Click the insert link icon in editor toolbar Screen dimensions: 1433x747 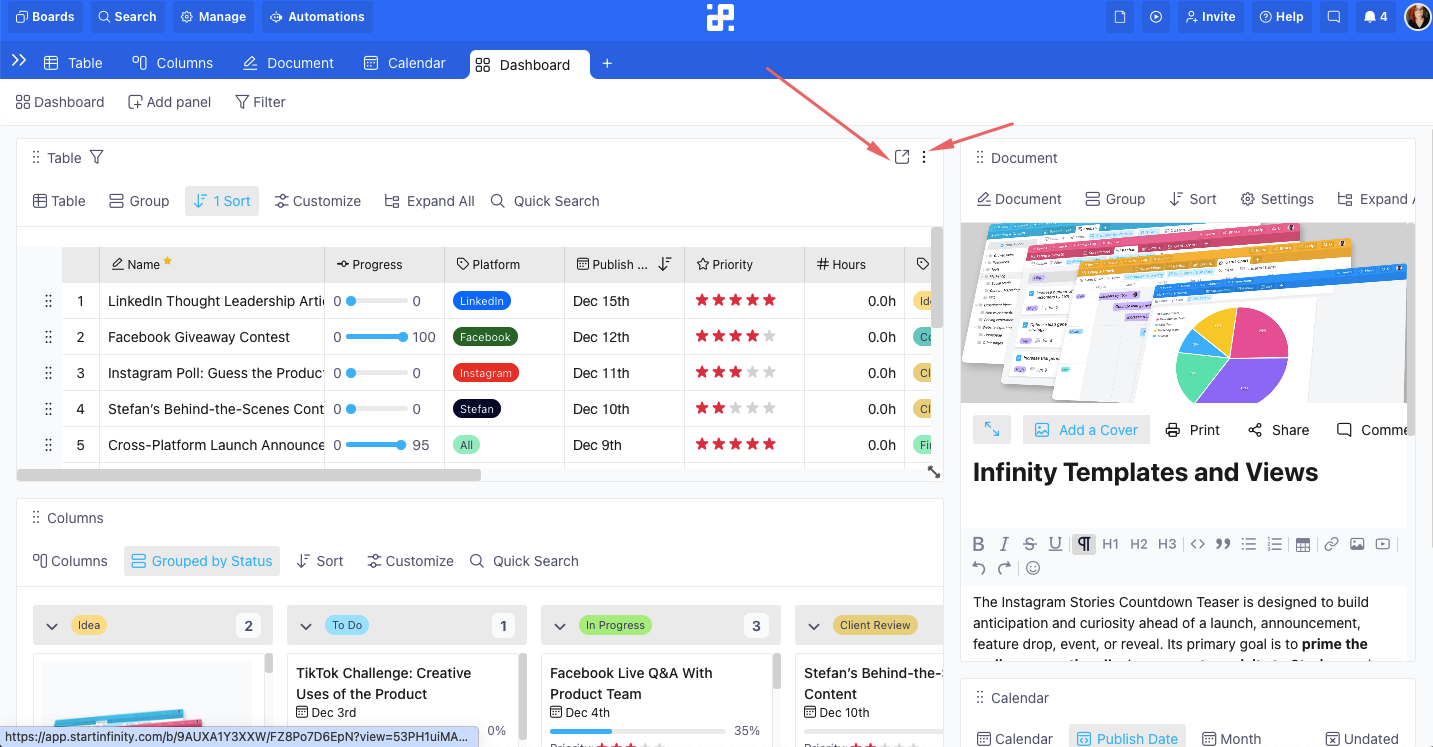[1331, 543]
